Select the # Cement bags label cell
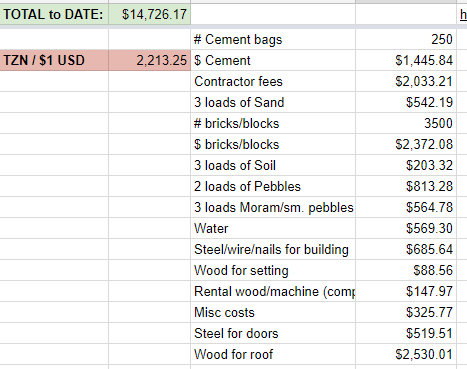This screenshot has height=369, width=467. (273, 39)
